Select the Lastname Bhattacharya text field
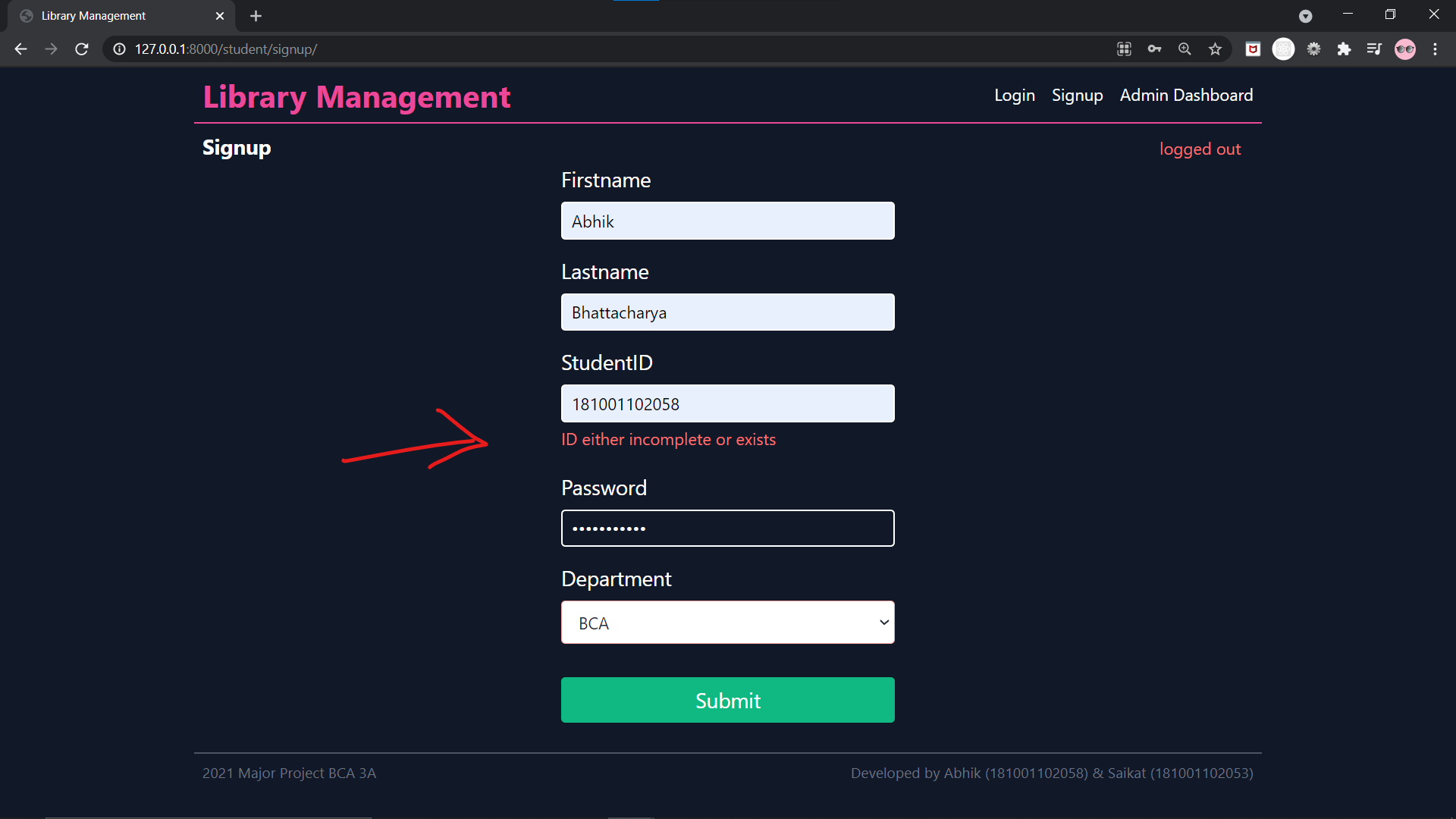The width and height of the screenshot is (1456, 819). pos(727,312)
